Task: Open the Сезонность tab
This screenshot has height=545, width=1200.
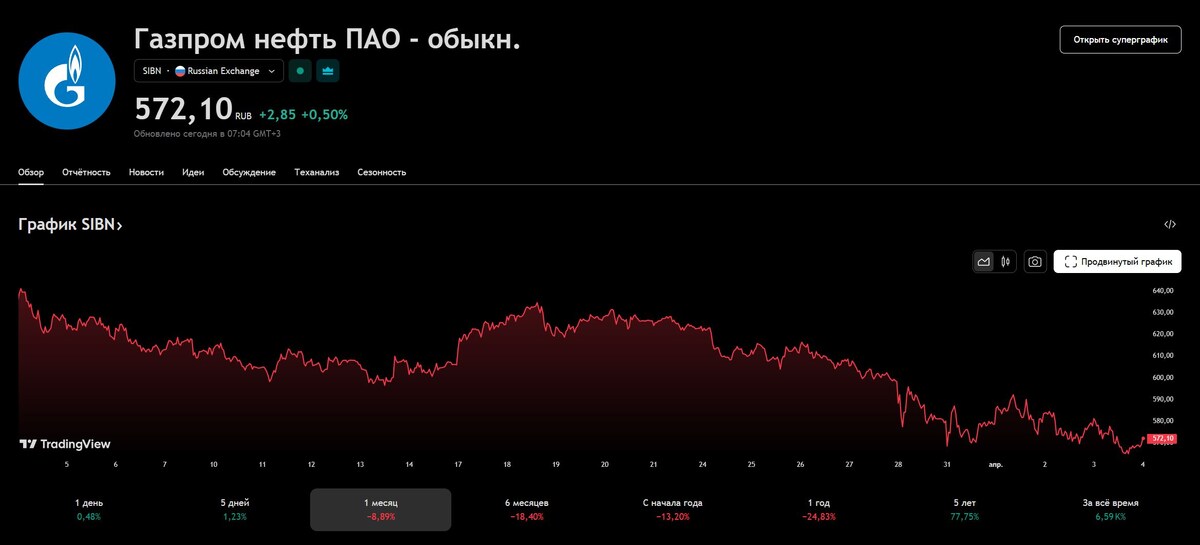Action: [x=382, y=172]
